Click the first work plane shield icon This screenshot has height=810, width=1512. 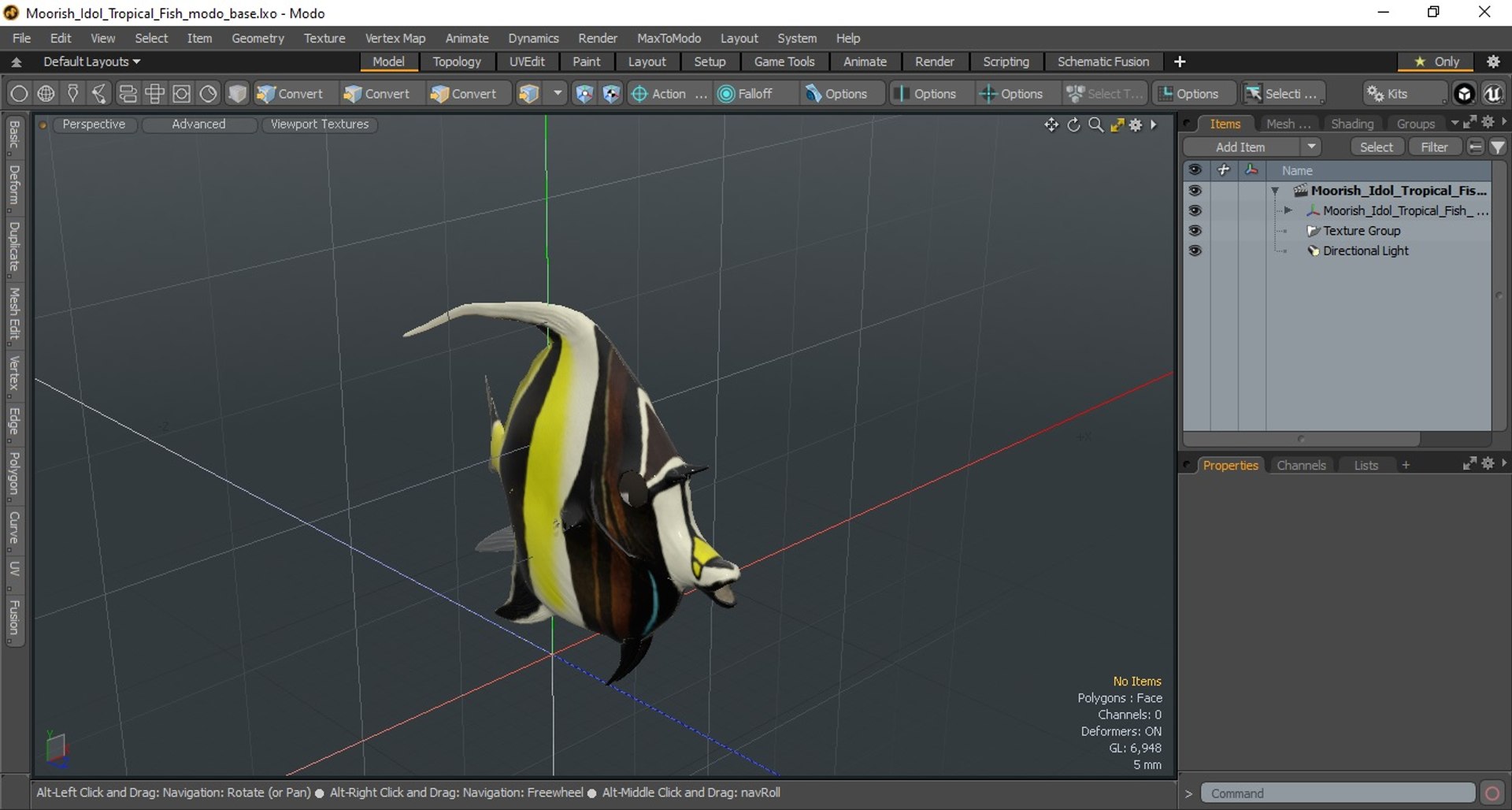pyautogui.click(x=584, y=94)
